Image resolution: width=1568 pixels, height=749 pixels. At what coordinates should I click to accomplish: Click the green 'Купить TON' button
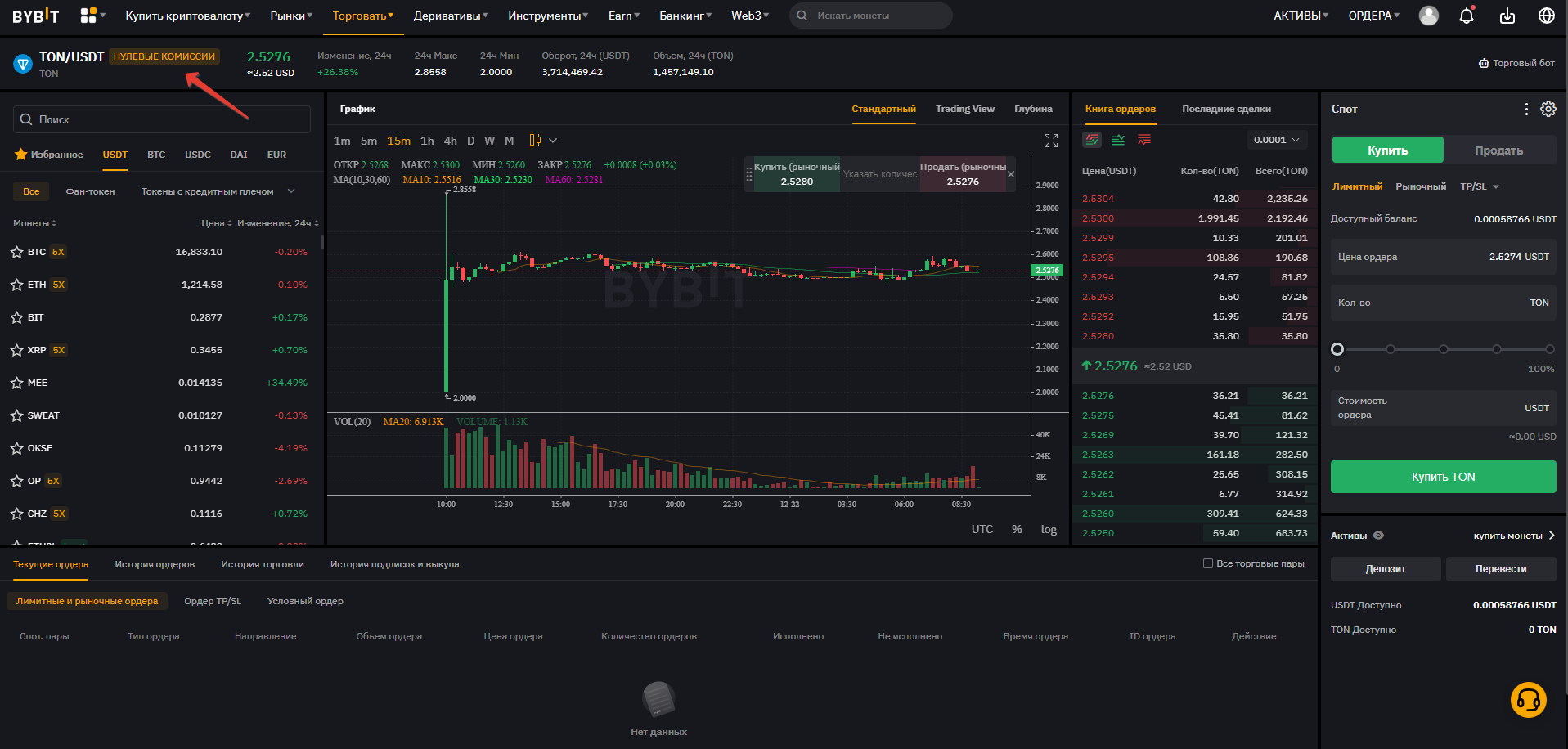[1443, 477]
